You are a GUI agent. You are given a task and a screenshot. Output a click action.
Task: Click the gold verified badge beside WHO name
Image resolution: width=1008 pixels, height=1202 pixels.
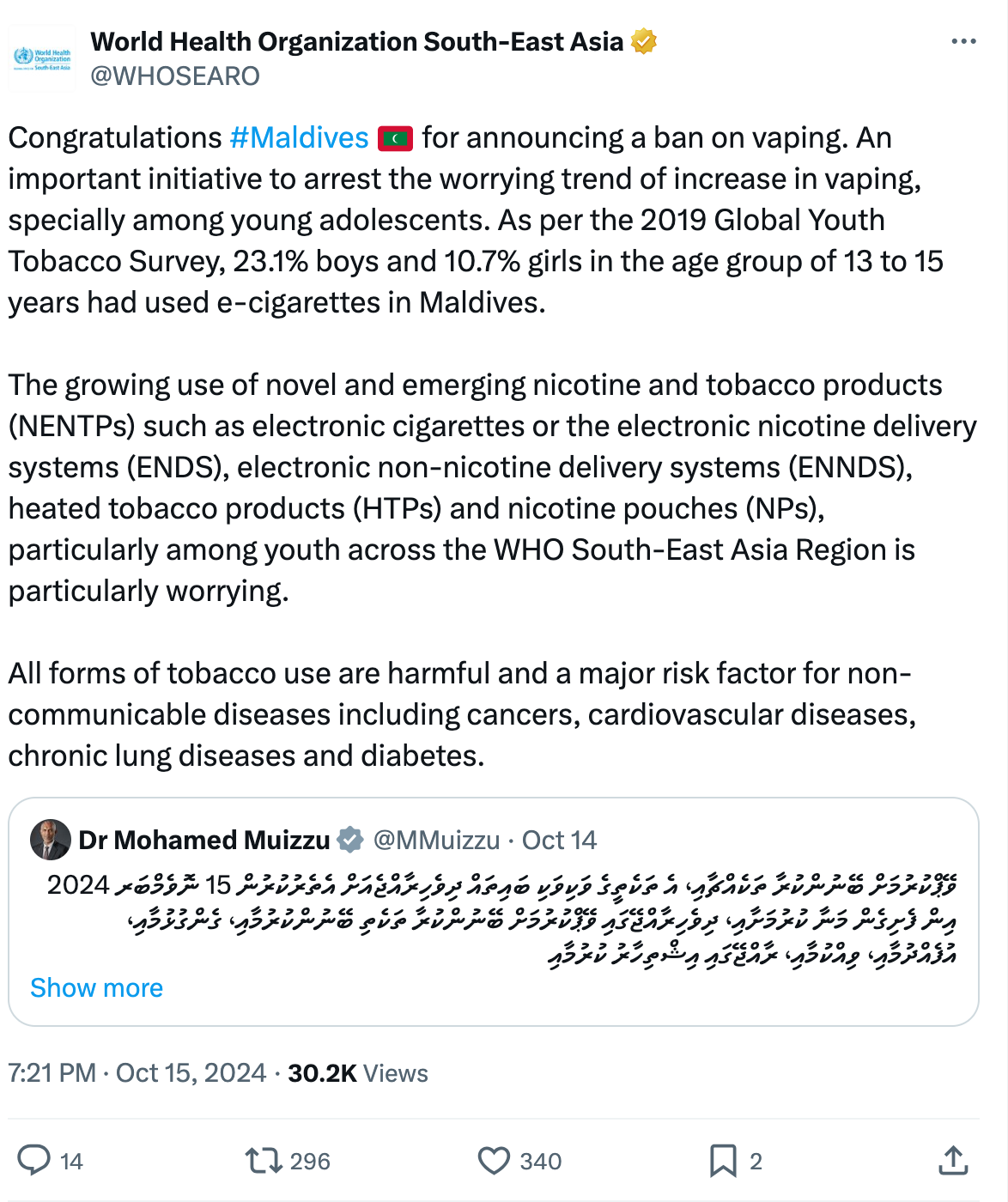[644, 41]
